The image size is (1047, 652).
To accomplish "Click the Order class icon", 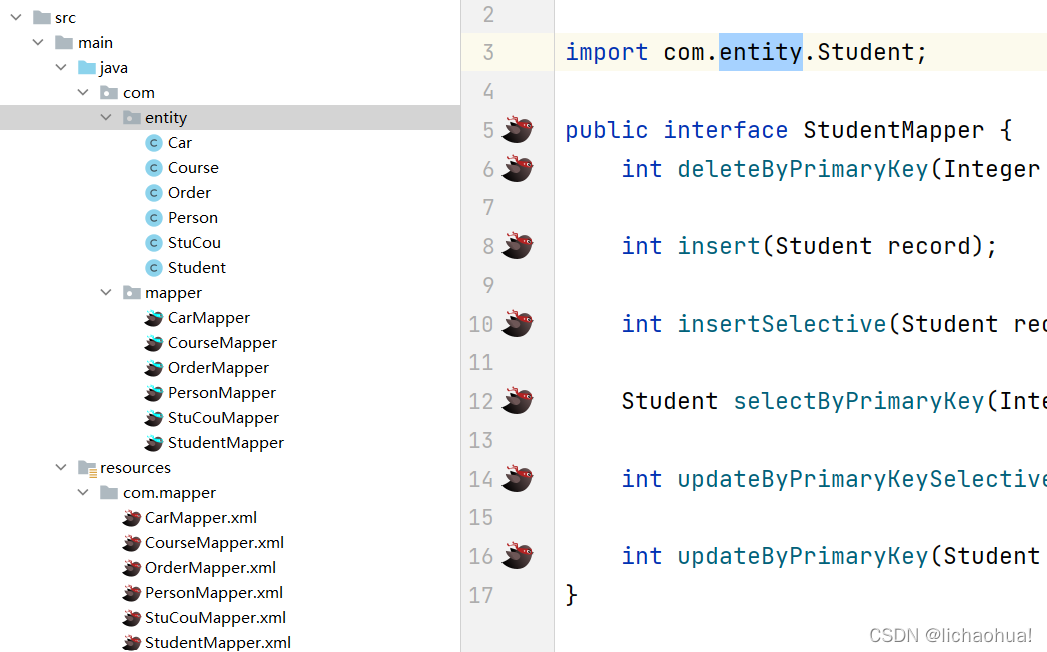I will click(x=154, y=192).
